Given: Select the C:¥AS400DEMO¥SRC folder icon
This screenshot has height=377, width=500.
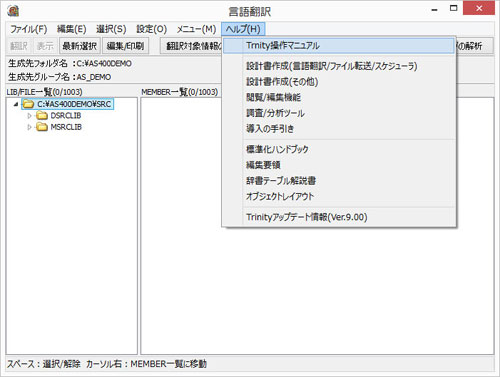Looking at the screenshot, I should (29, 104).
